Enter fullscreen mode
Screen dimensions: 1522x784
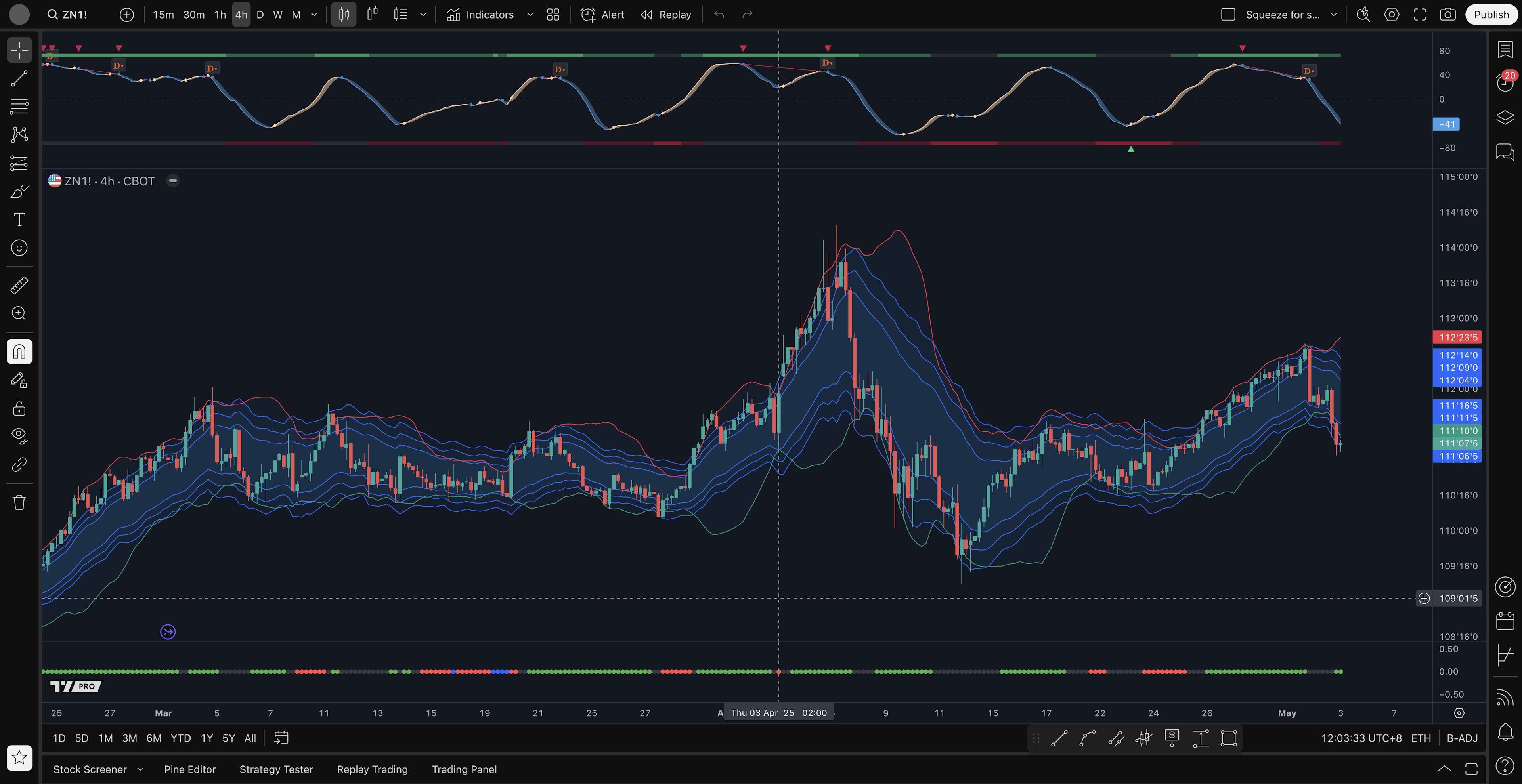[x=1420, y=15]
